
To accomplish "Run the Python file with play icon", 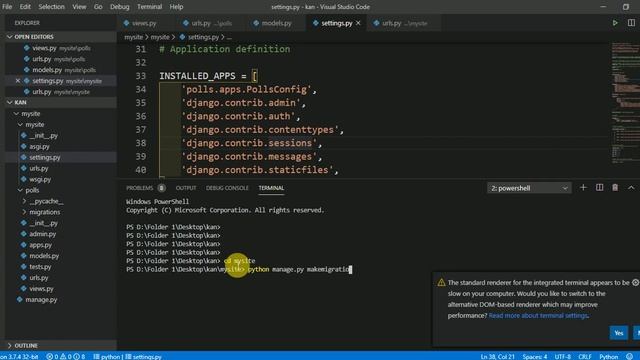I will coord(615,23).
